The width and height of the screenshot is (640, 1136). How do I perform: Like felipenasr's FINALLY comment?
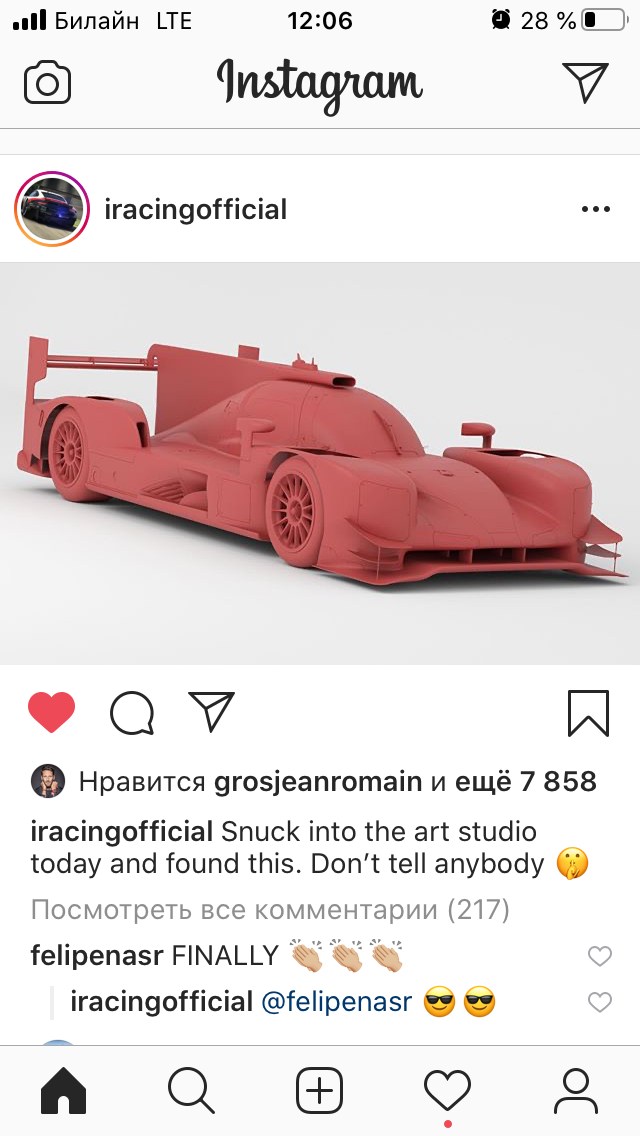click(600, 956)
